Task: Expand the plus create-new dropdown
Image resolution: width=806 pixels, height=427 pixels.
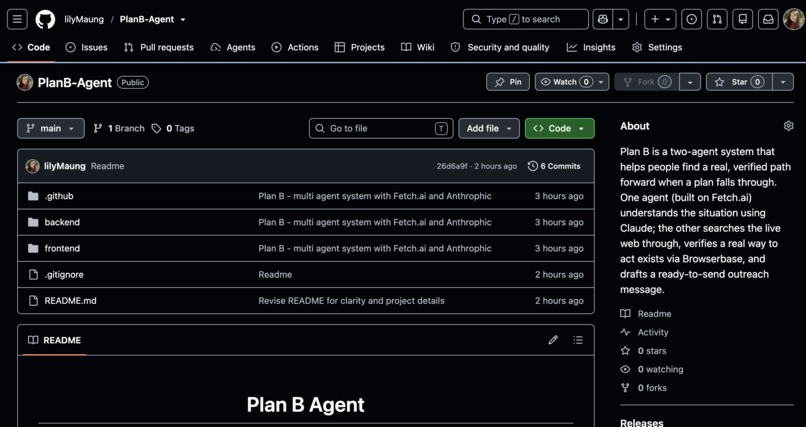Action: (661, 20)
